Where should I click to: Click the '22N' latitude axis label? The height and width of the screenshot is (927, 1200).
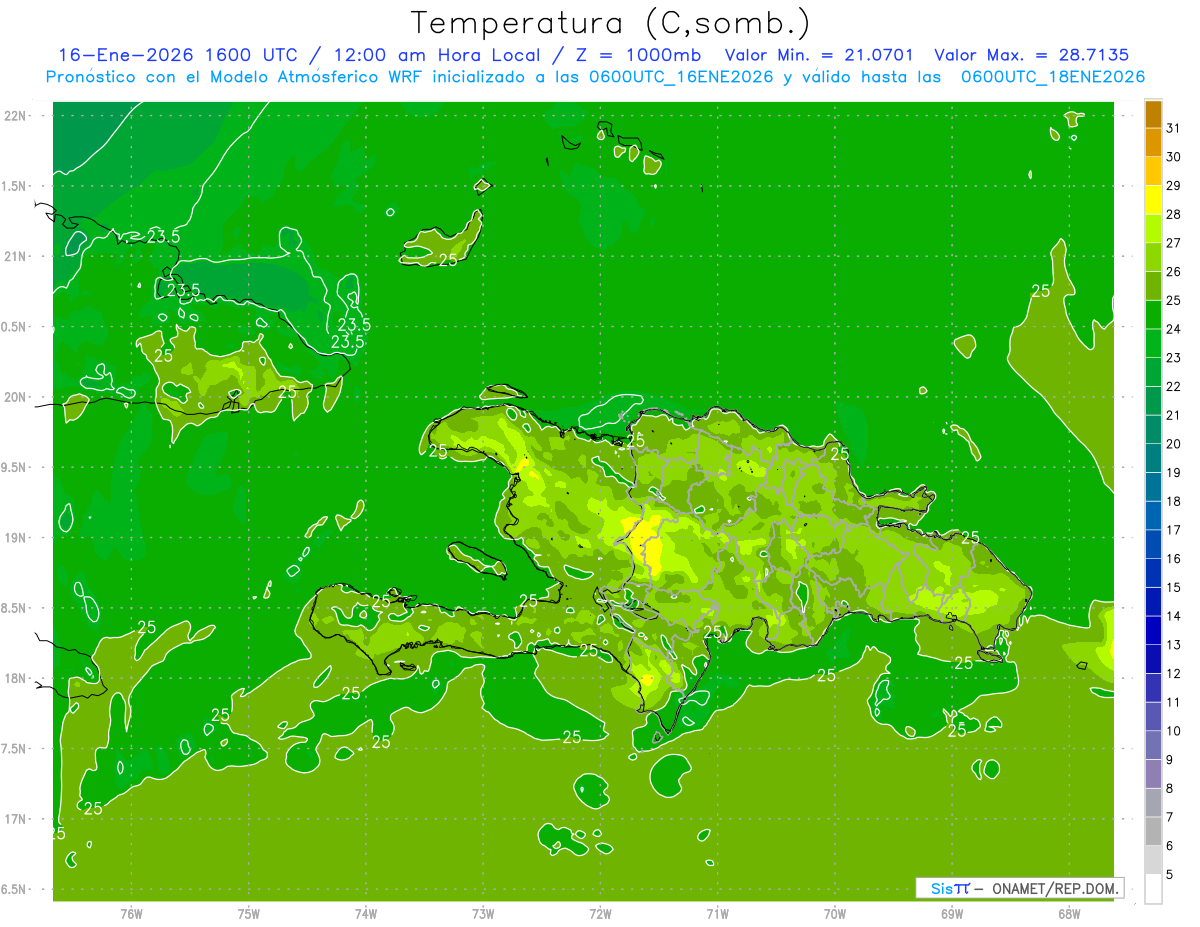15,116
